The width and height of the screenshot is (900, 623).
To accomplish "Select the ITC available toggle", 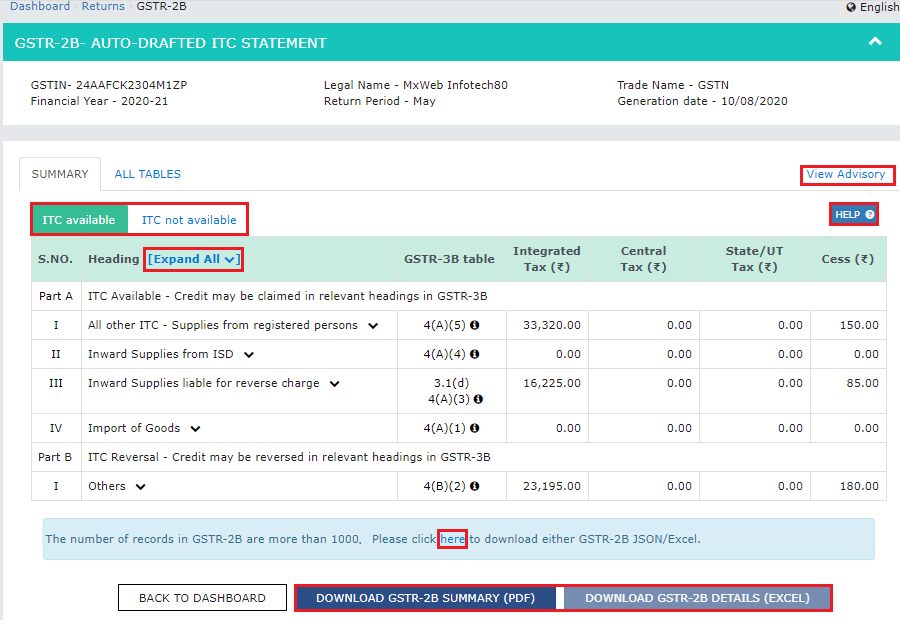I will click(x=78, y=218).
